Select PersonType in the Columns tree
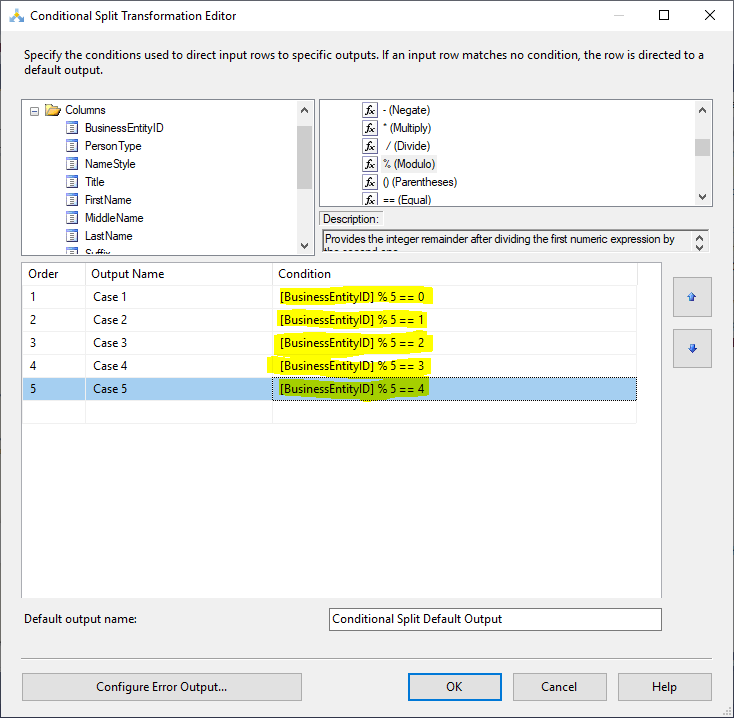Screen dimensions: 734x718 click(113, 146)
